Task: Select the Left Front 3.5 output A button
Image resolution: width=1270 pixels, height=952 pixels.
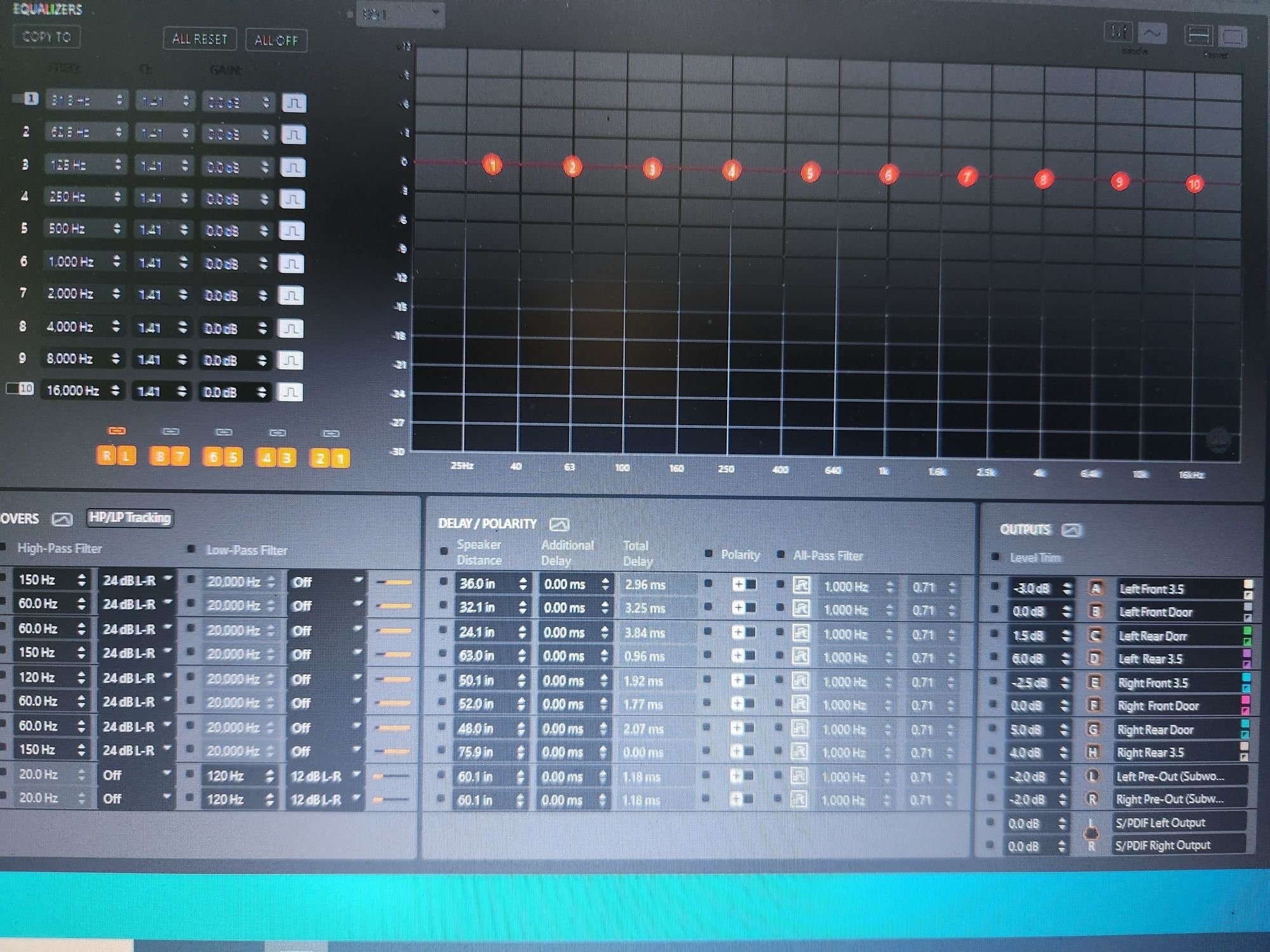Action: point(1095,588)
